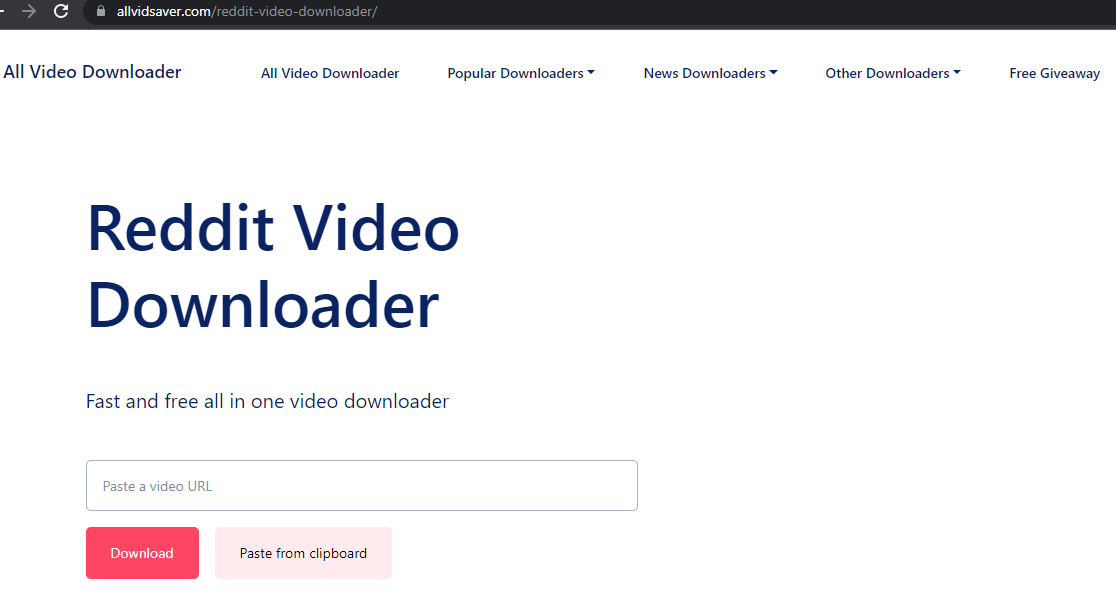The width and height of the screenshot is (1116, 601).
Task: Select the address bar URL text
Action: (x=247, y=11)
